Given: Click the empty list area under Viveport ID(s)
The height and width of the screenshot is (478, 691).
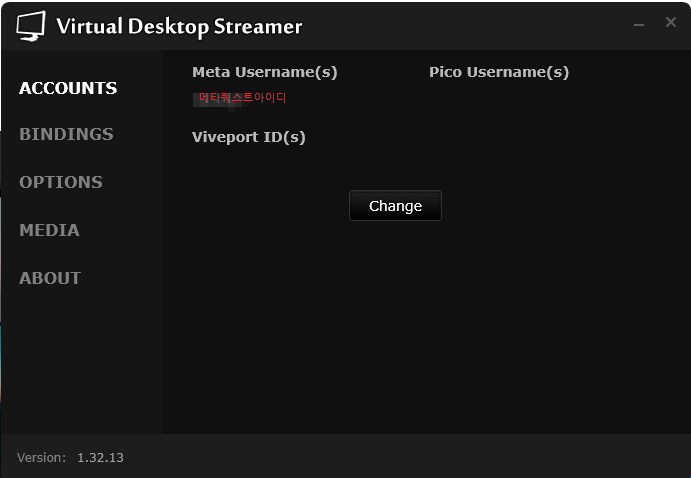Looking at the screenshot, I should [x=249, y=162].
